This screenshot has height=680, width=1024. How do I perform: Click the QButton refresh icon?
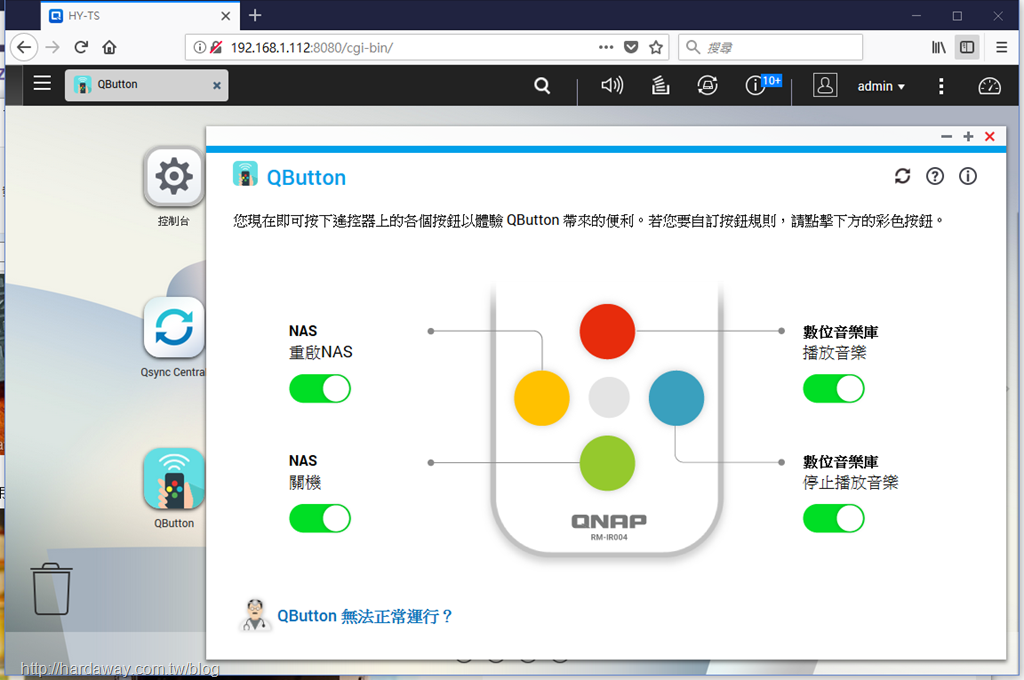(x=903, y=176)
